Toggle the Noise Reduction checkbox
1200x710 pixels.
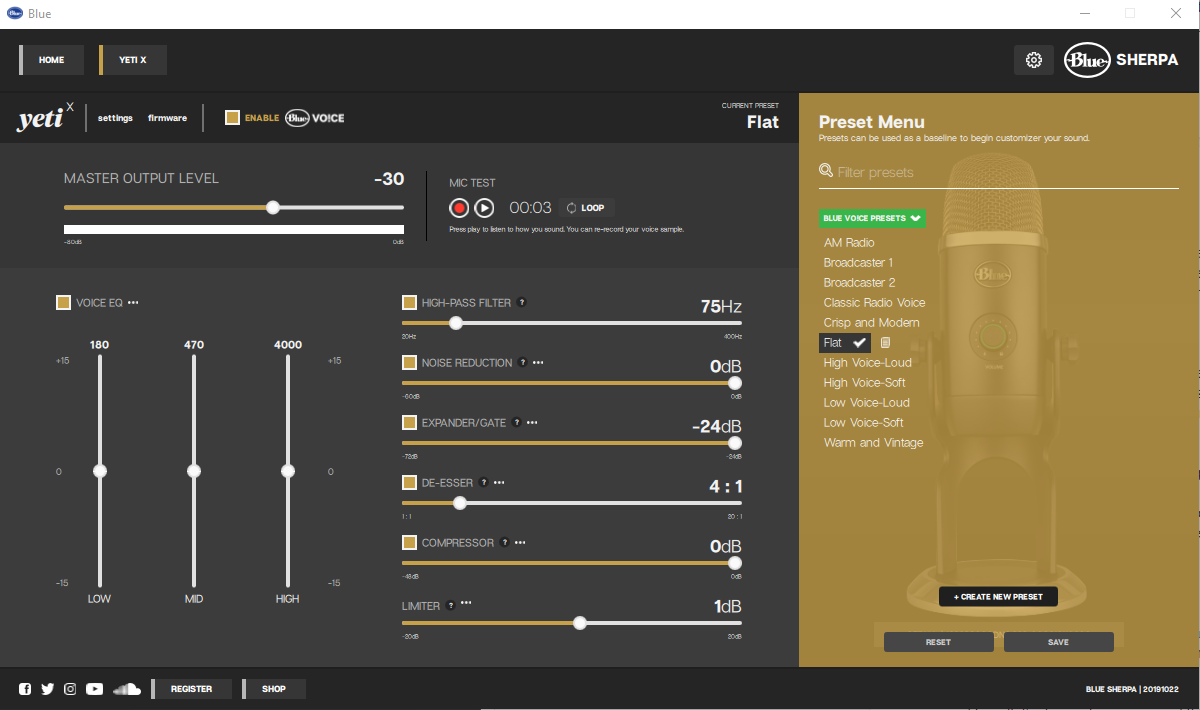click(409, 362)
